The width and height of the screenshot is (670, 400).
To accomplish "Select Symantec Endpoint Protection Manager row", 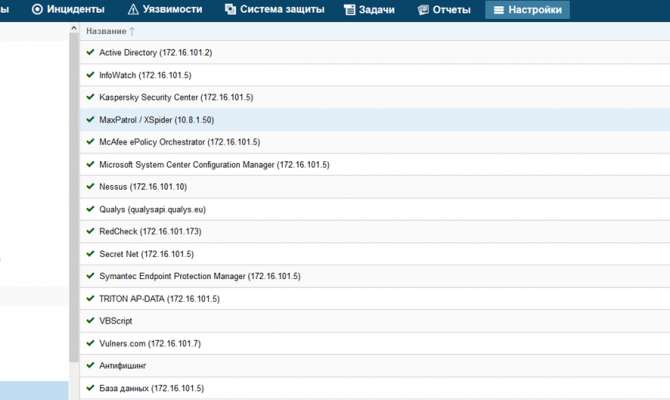I will tap(375, 276).
